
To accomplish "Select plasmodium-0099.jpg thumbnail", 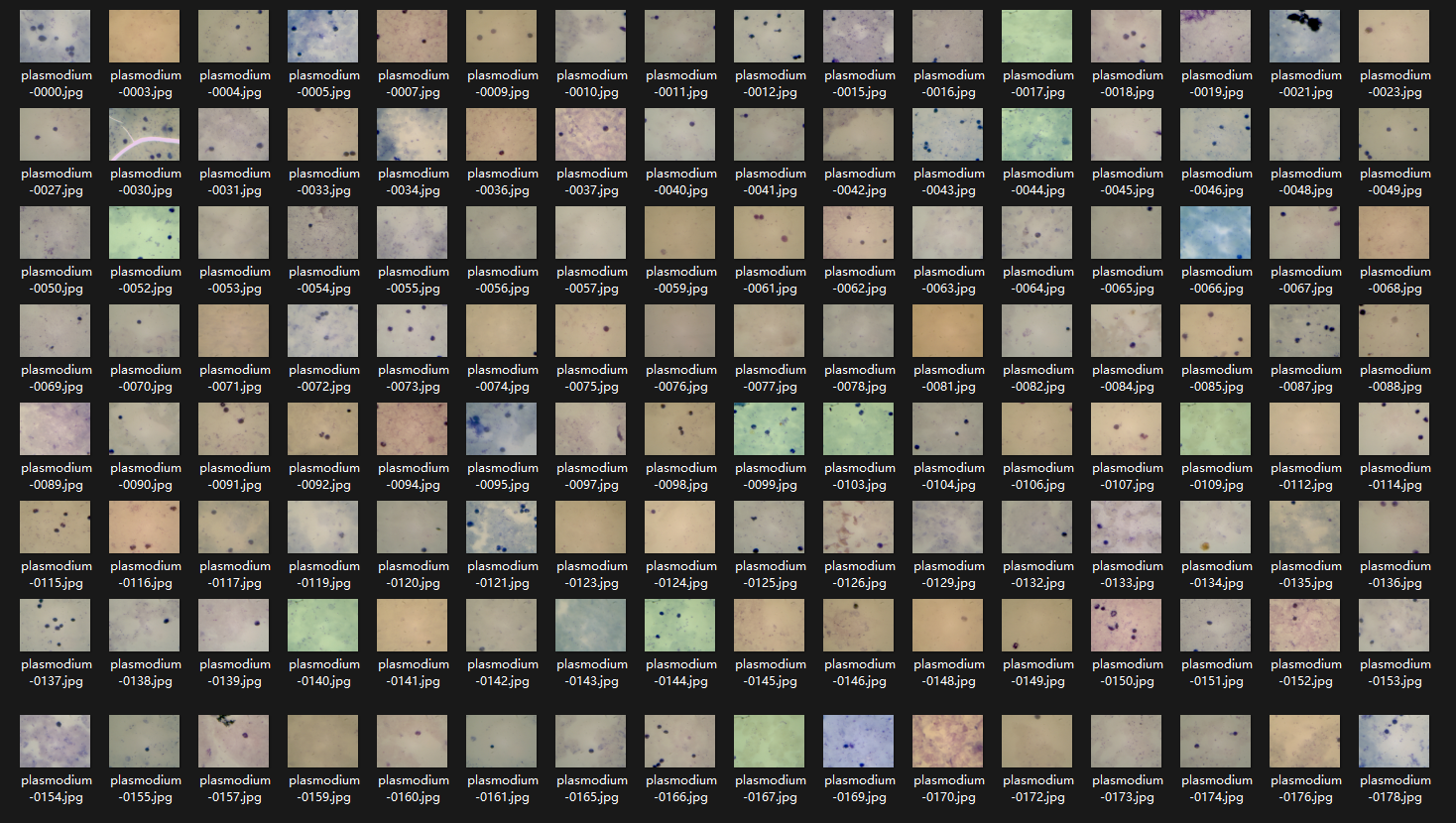I will tap(770, 429).
